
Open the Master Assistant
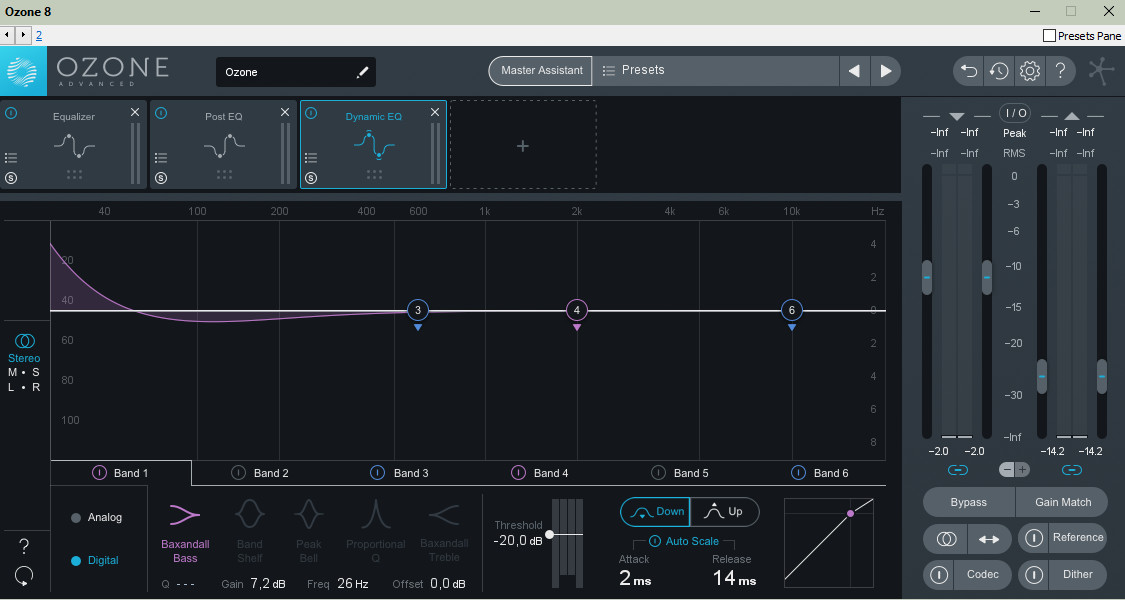click(541, 70)
